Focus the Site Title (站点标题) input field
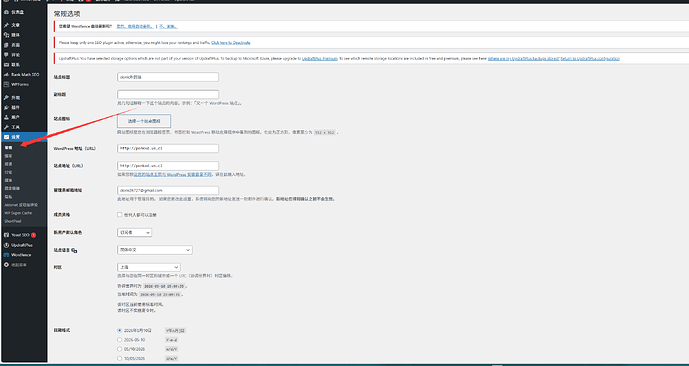The height and width of the screenshot is (366, 689). point(168,77)
